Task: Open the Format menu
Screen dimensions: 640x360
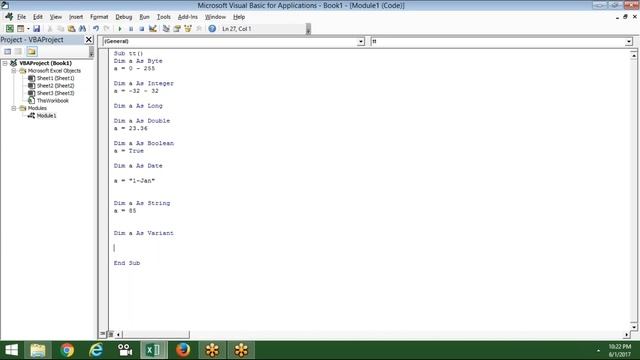Action: pyautogui.click(x=99, y=17)
